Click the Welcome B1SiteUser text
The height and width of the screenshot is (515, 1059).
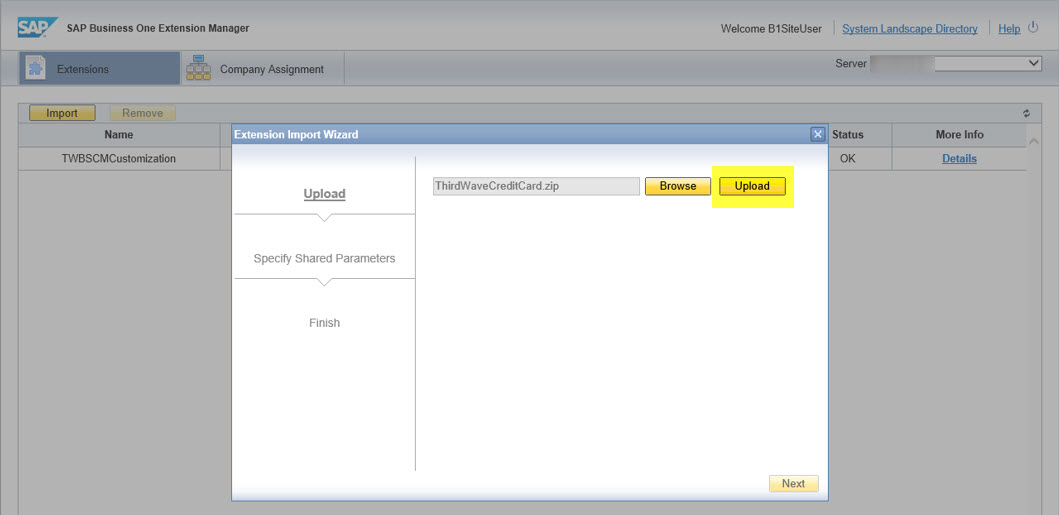pyautogui.click(x=771, y=28)
